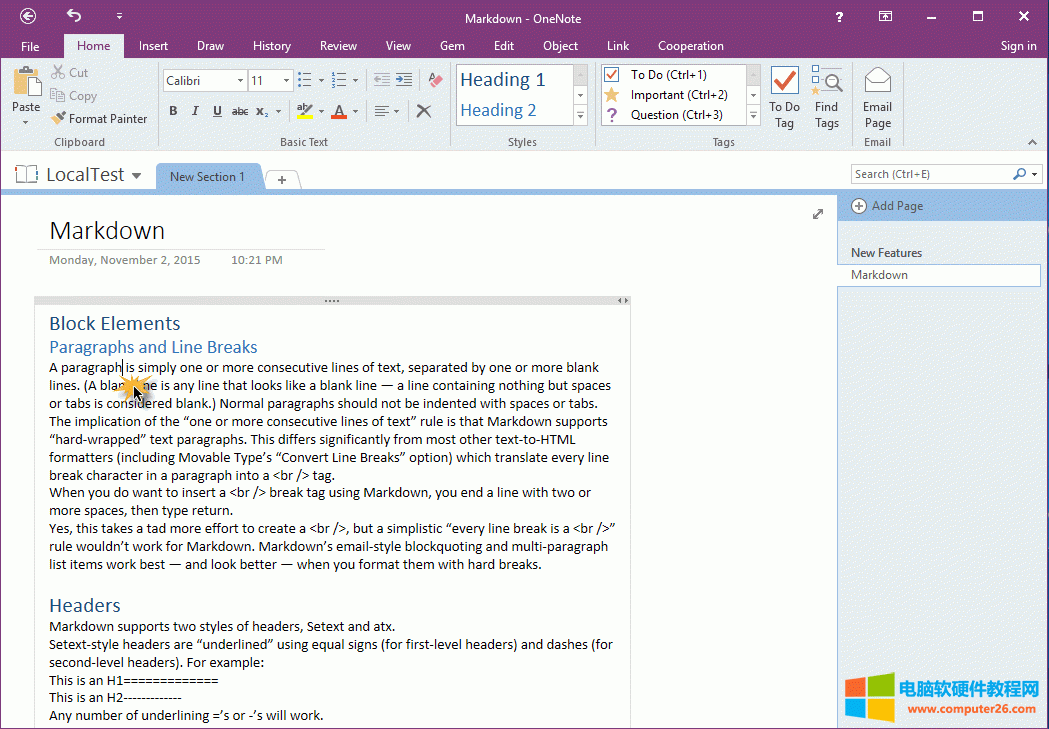The image size is (1049, 729).
Task: Apply highlight color to text
Action: pos(303,111)
